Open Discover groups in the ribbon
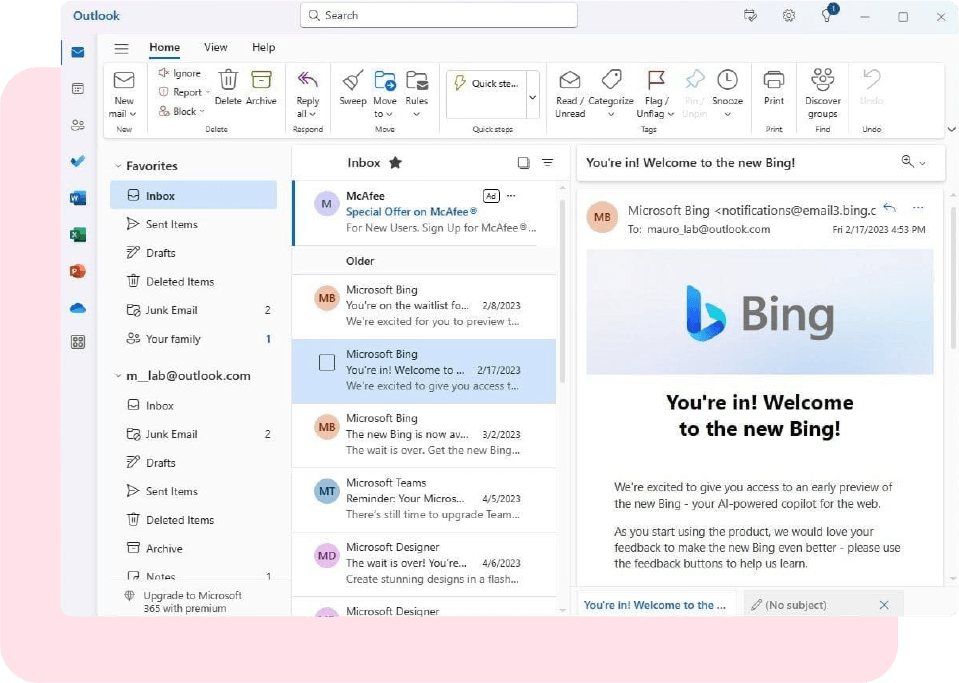The height and width of the screenshot is (683, 959). [x=822, y=82]
